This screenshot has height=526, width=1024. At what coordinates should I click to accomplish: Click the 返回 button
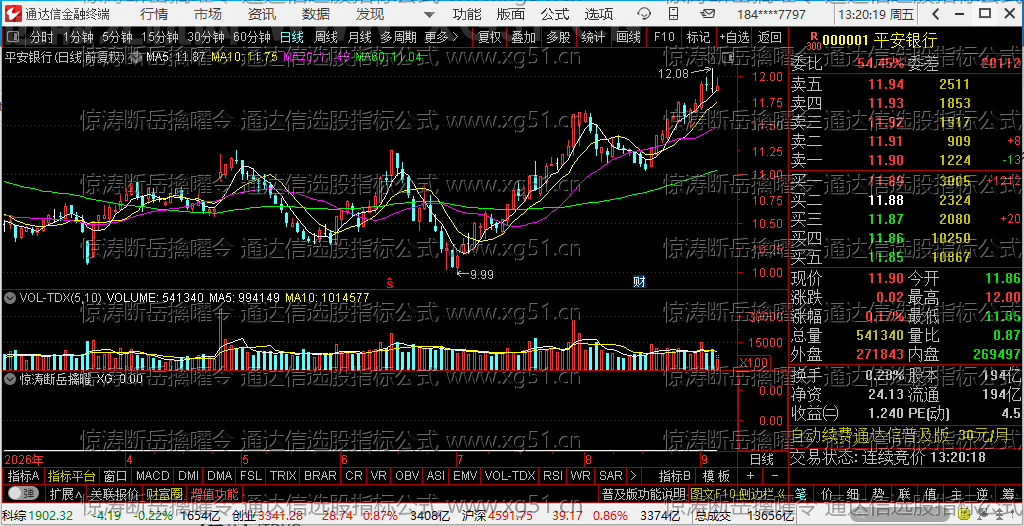[769, 38]
